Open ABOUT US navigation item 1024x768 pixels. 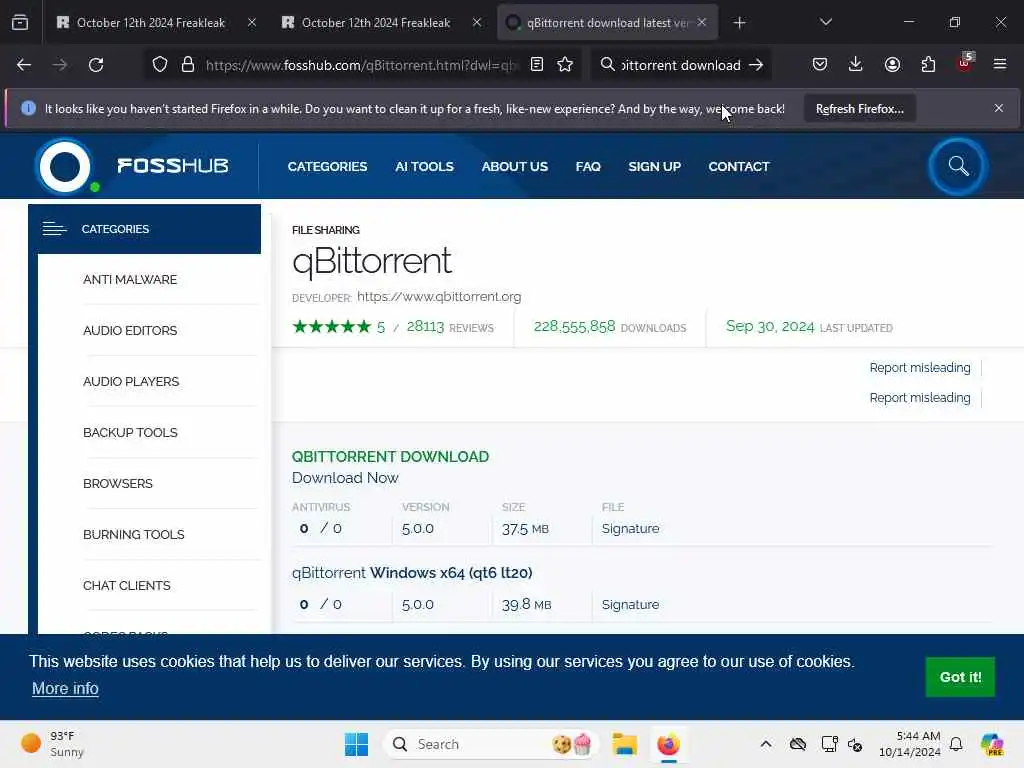tap(515, 167)
